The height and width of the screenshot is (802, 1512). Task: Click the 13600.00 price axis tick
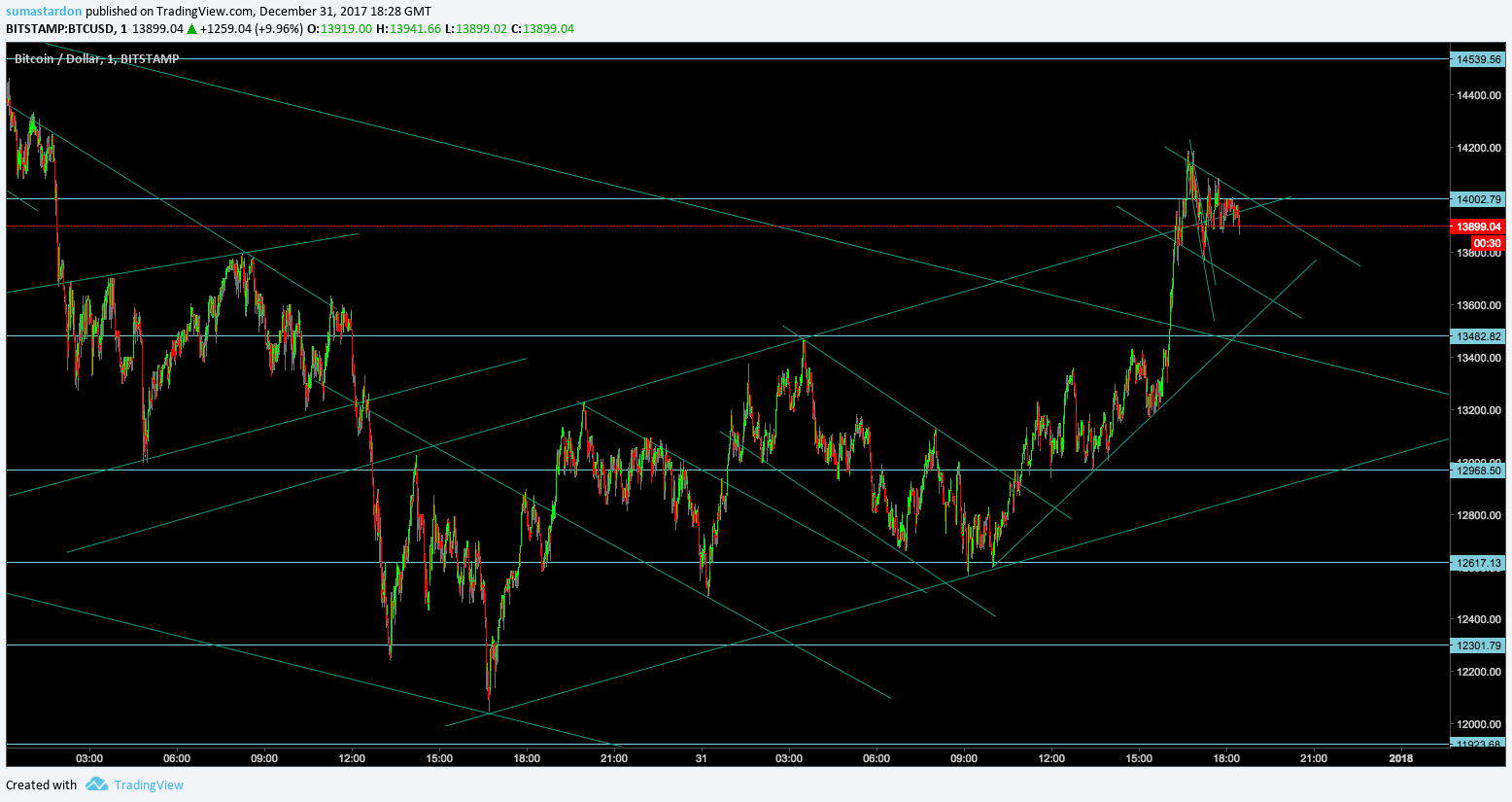click(1478, 305)
